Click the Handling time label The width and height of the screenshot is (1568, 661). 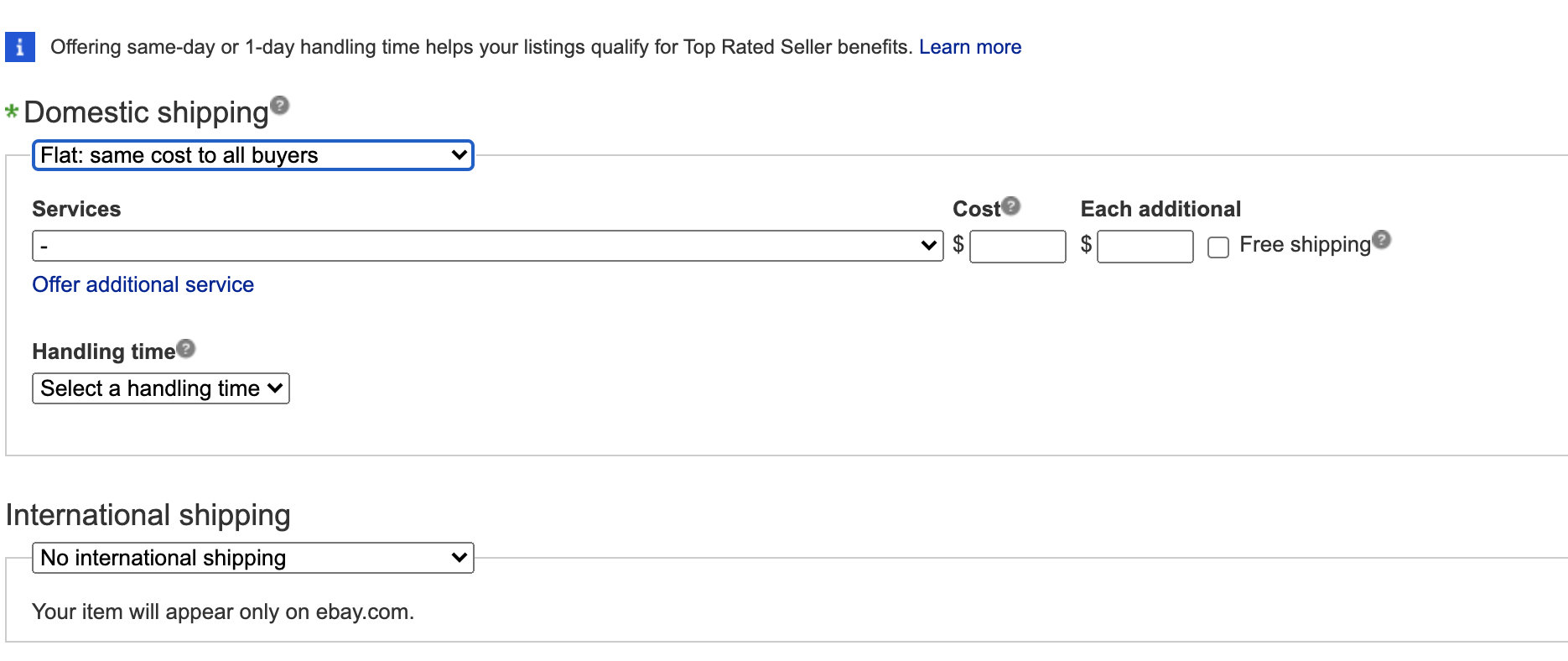click(103, 351)
